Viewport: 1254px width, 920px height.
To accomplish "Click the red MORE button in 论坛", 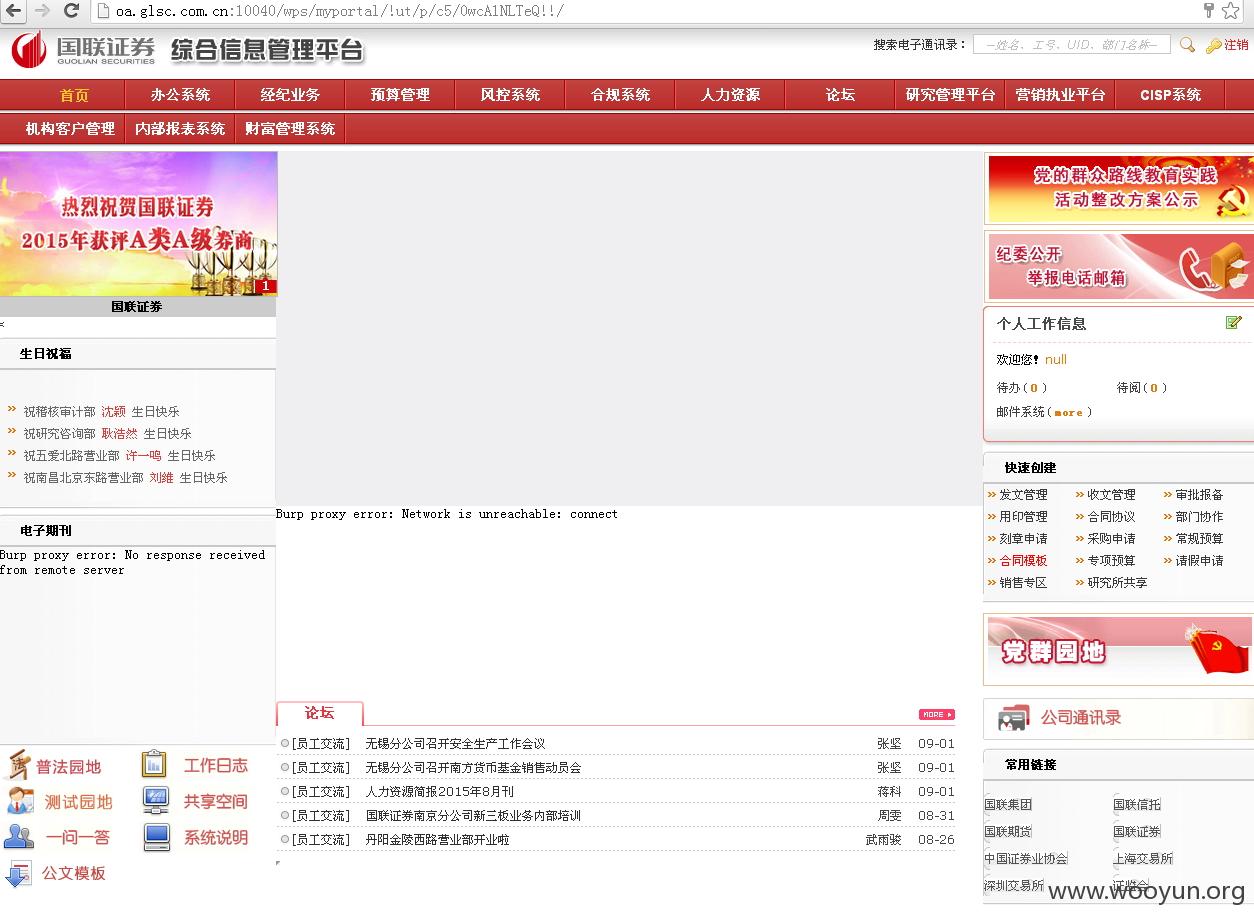I will tap(937, 714).
